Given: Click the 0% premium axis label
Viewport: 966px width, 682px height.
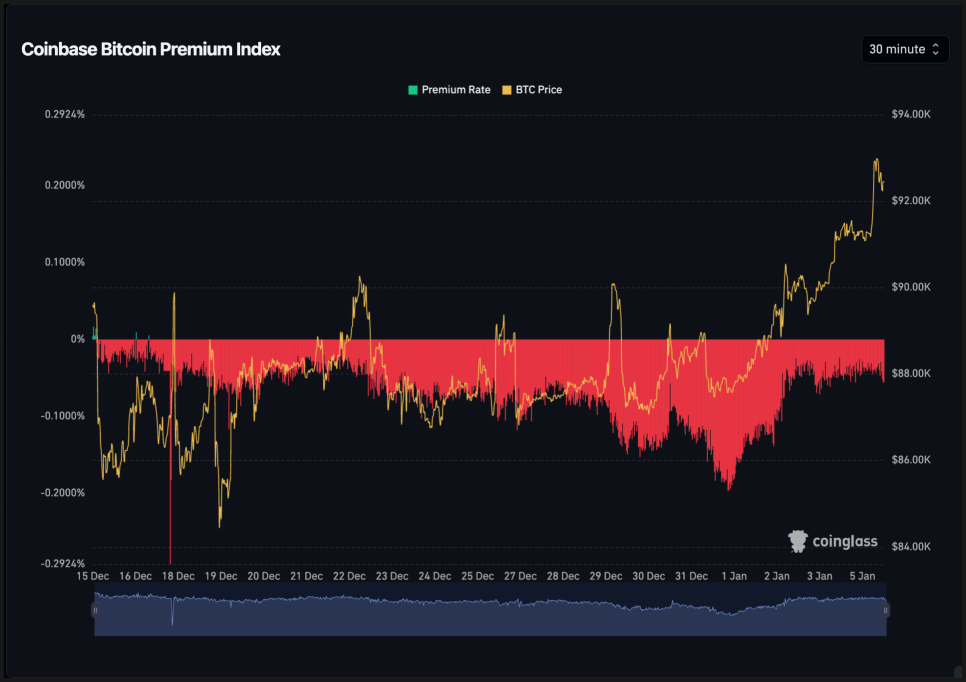Looking at the screenshot, I should coord(78,339).
